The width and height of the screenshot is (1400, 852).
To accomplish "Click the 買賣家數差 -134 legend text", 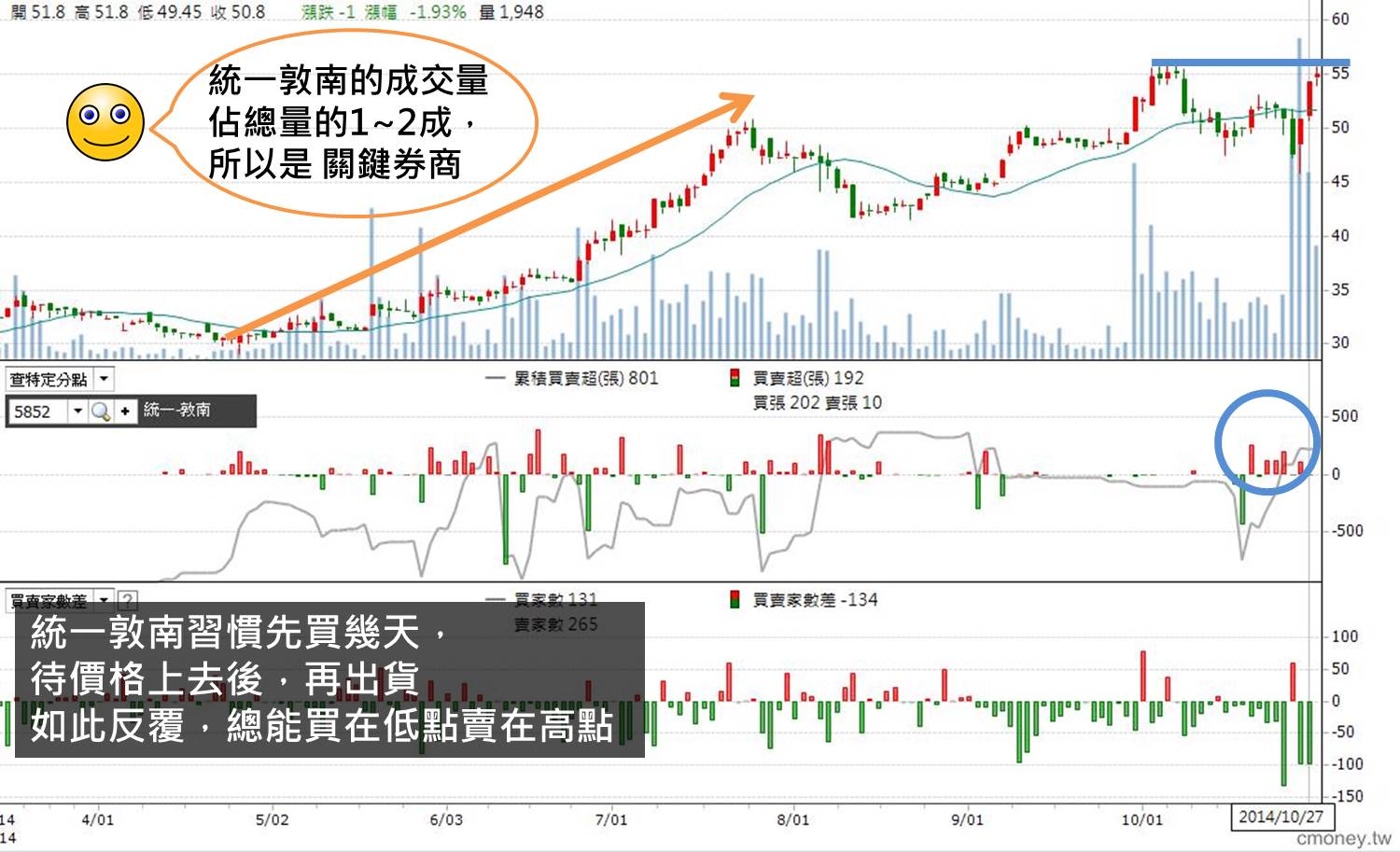I will [x=815, y=599].
